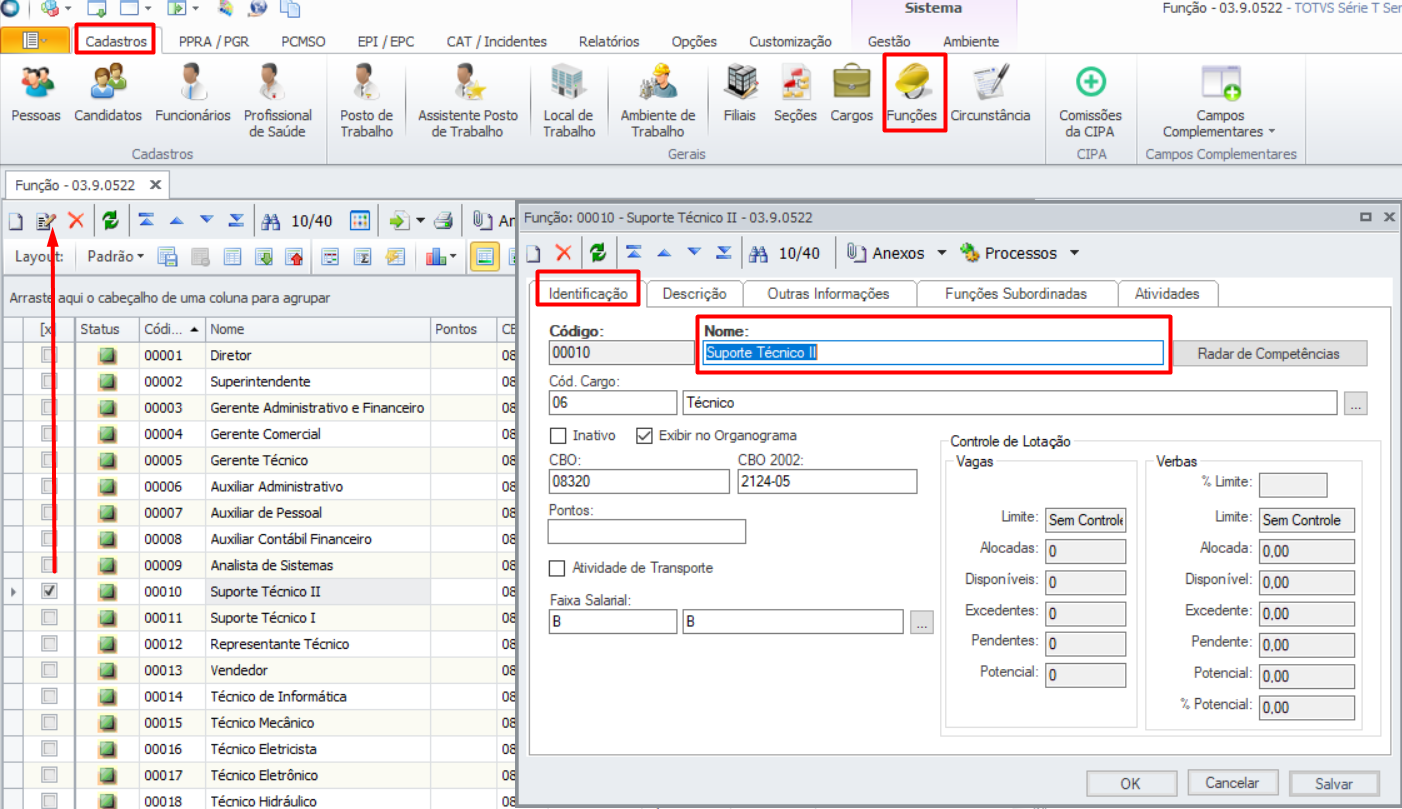Open Comissões da CIPA icon
The image size is (1402, 809).
coord(1090,83)
